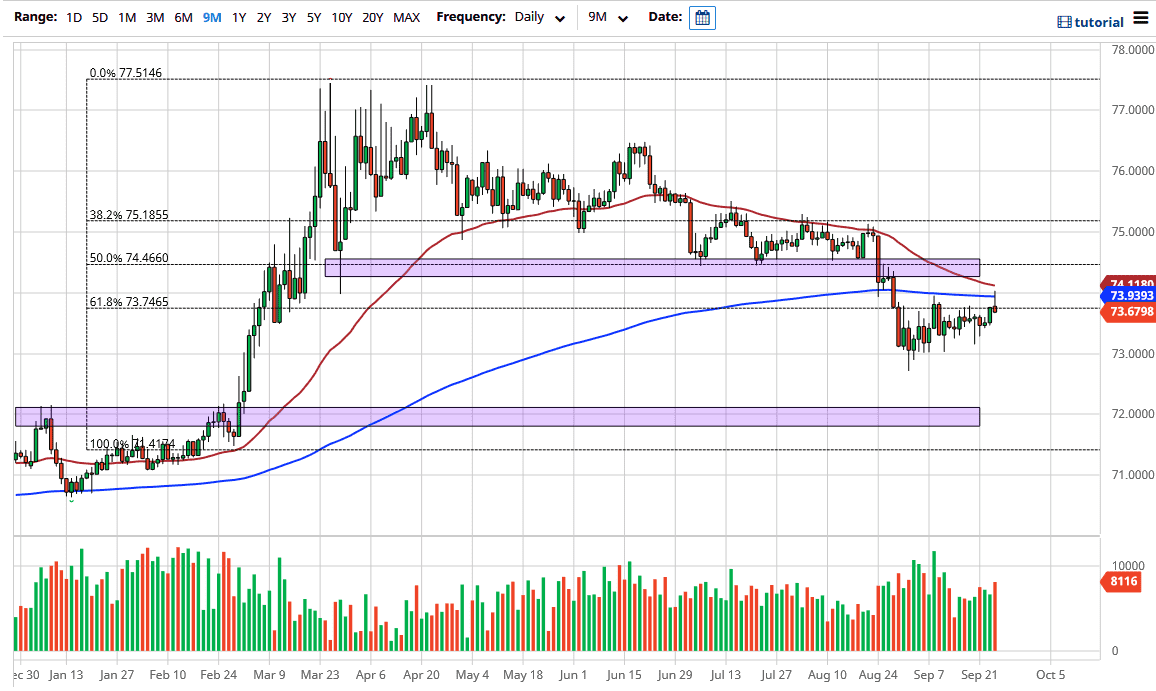Click the orange 73.6798 price label
Image resolution: width=1156 pixels, height=691 pixels.
[x=1128, y=313]
